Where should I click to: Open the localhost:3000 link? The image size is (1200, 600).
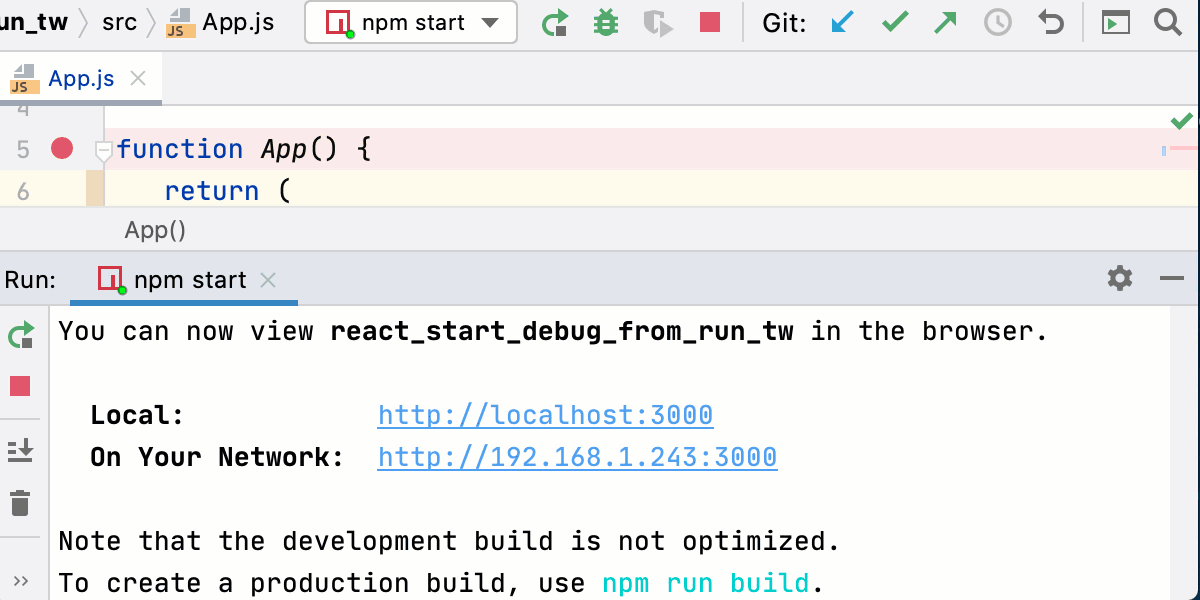point(545,414)
